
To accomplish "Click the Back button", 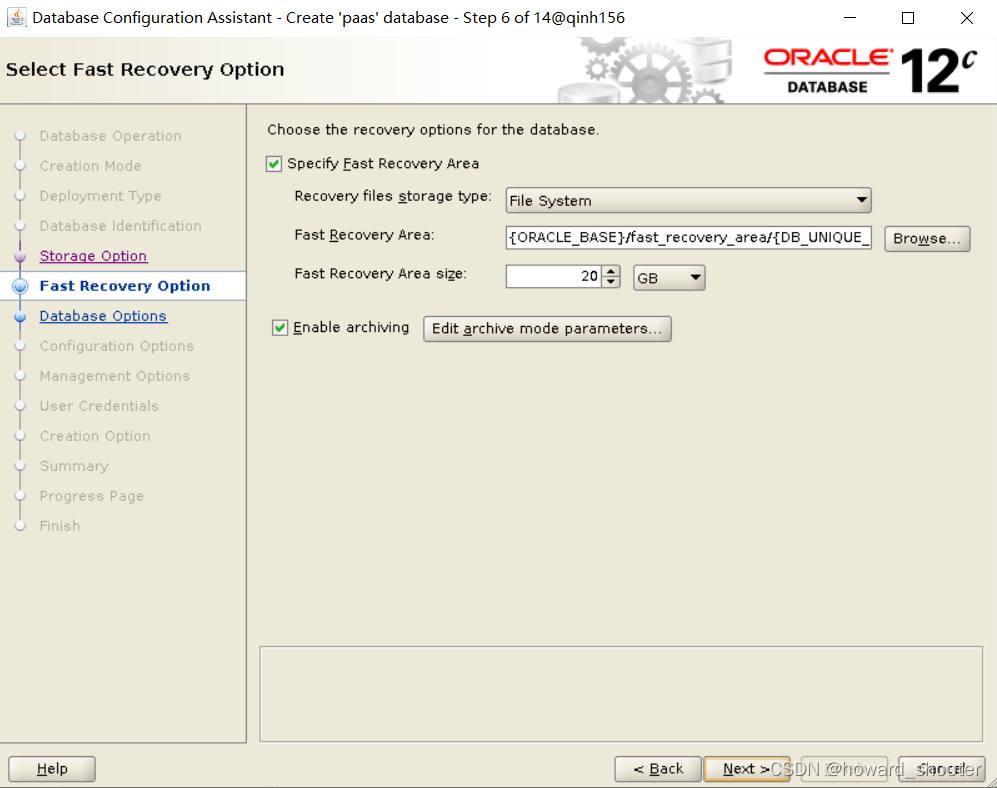I will (x=657, y=768).
